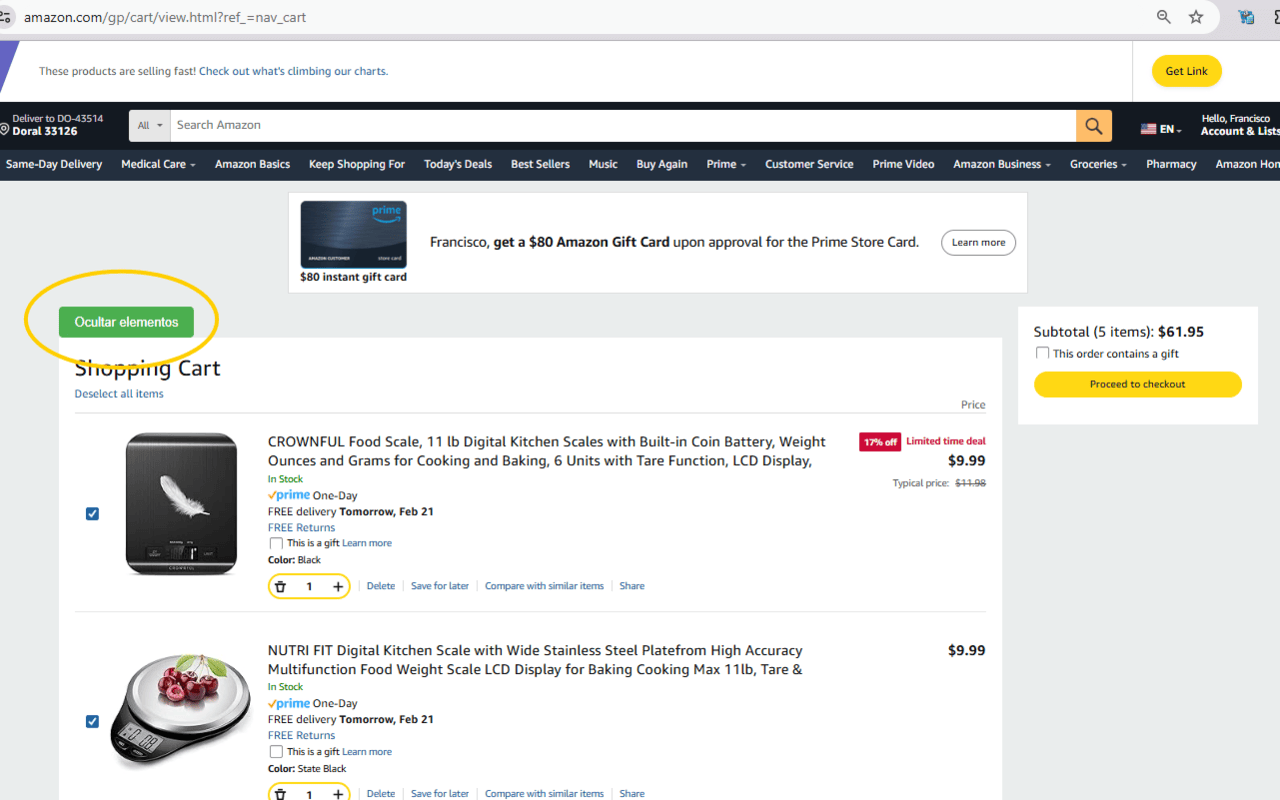Click in the Search Amazon field

(623, 126)
